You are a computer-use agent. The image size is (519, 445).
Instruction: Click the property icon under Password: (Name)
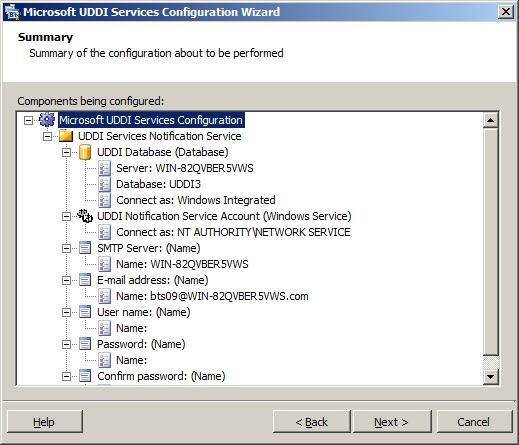pyautogui.click(x=104, y=360)
